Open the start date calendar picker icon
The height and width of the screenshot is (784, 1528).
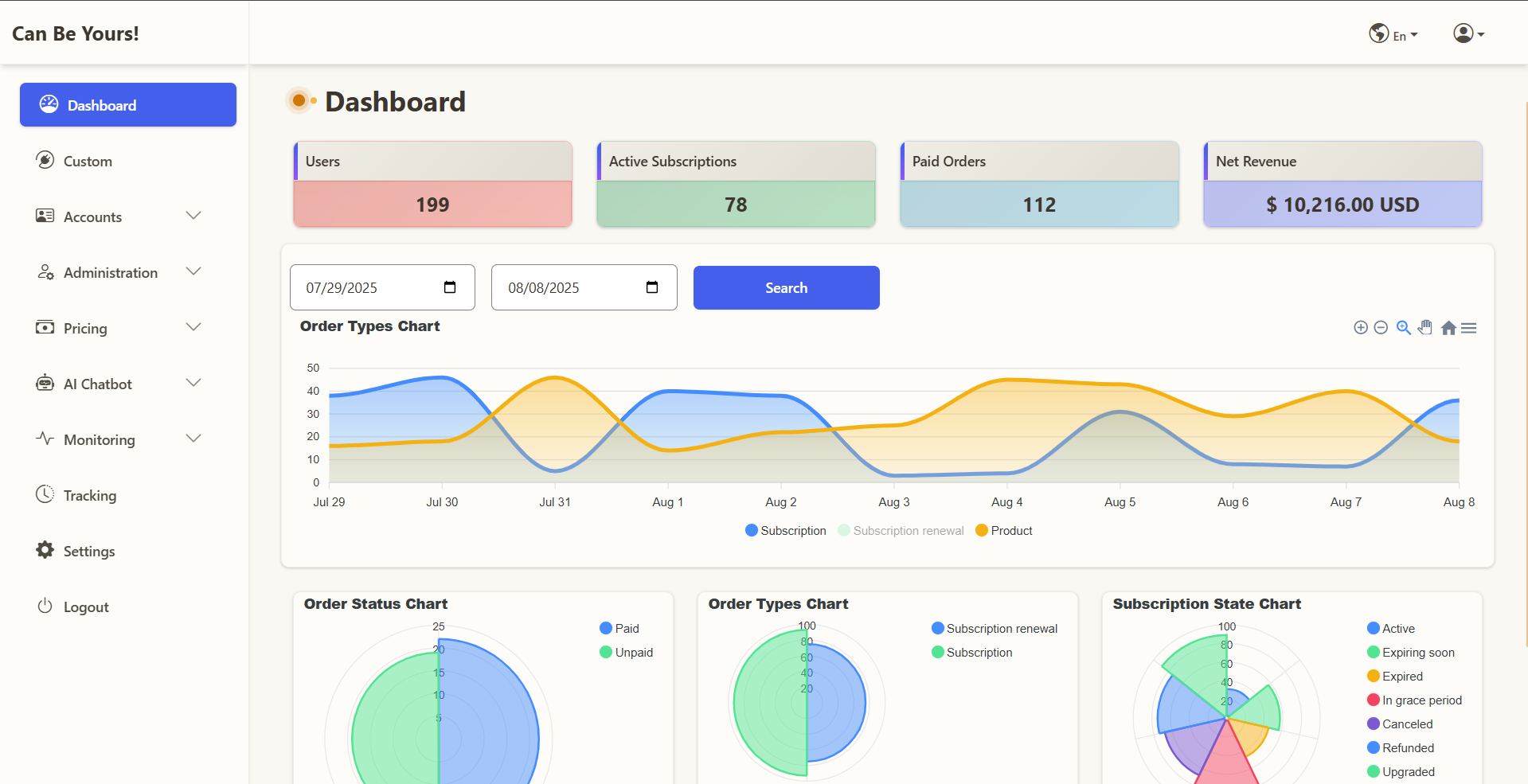pyautogui.click(x=450, y=287)
